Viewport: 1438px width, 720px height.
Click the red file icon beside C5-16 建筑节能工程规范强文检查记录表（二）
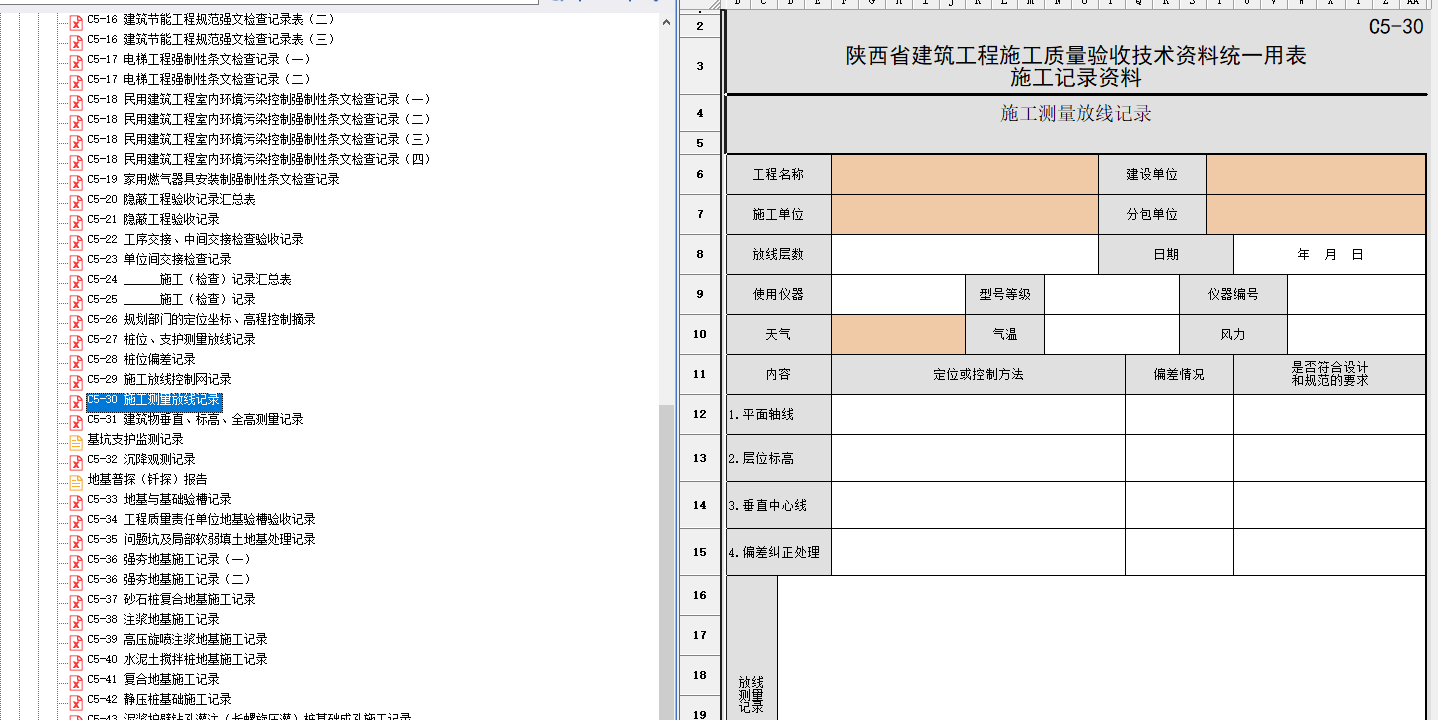pos(76,21)
